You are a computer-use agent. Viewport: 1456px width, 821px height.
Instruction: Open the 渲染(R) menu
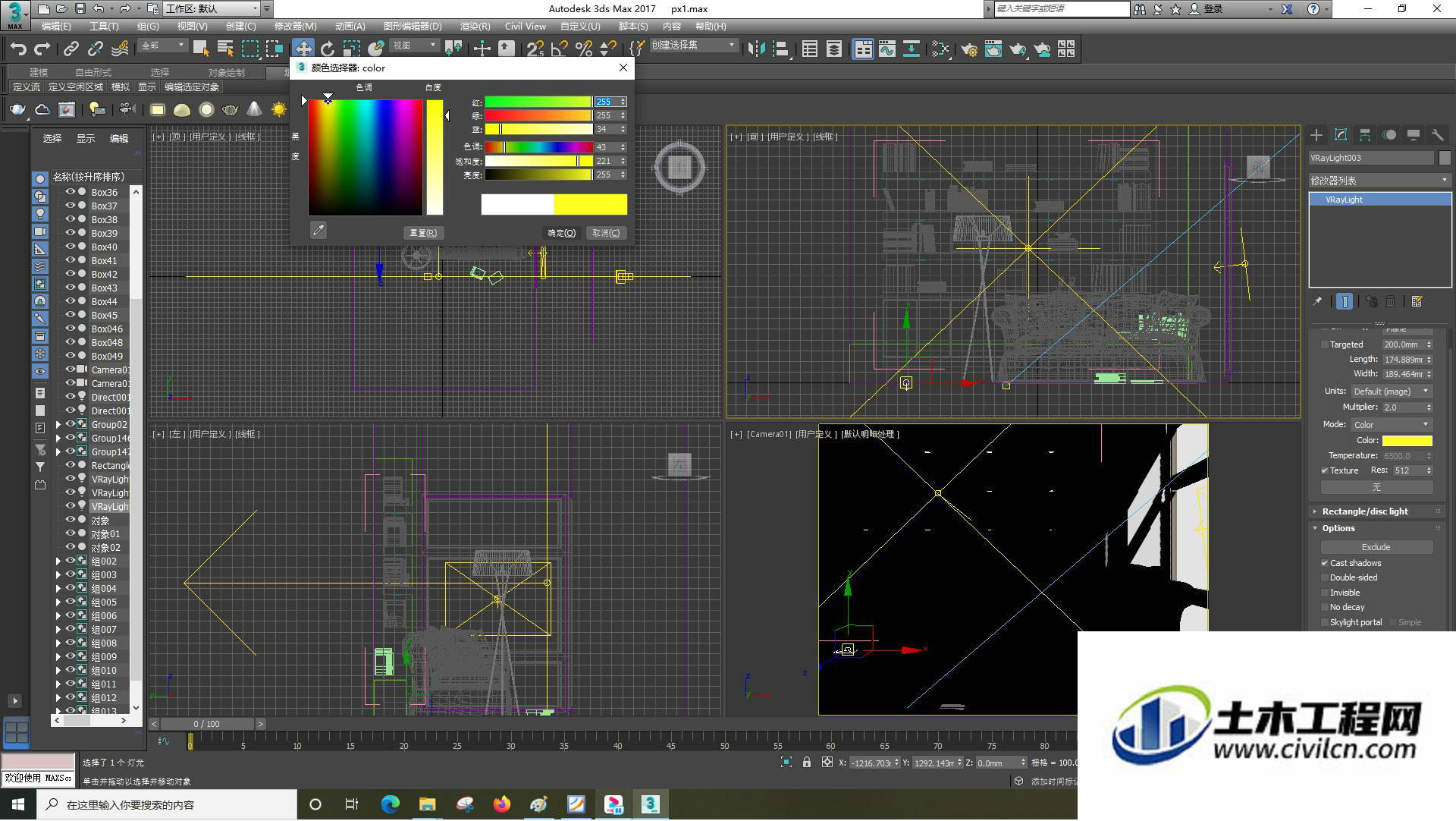(475, 26)
